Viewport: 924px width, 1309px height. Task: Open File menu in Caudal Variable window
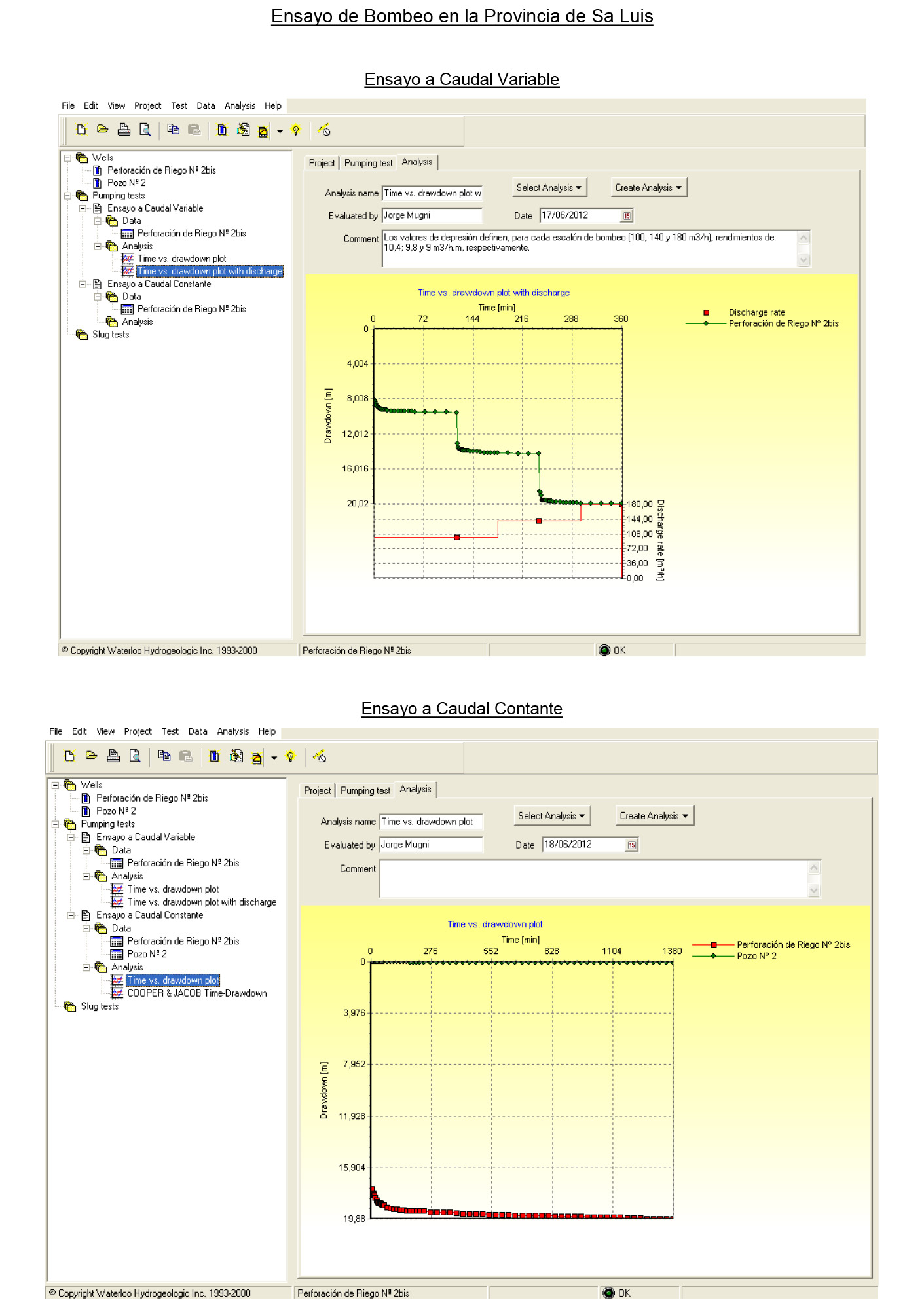(68, 106)
